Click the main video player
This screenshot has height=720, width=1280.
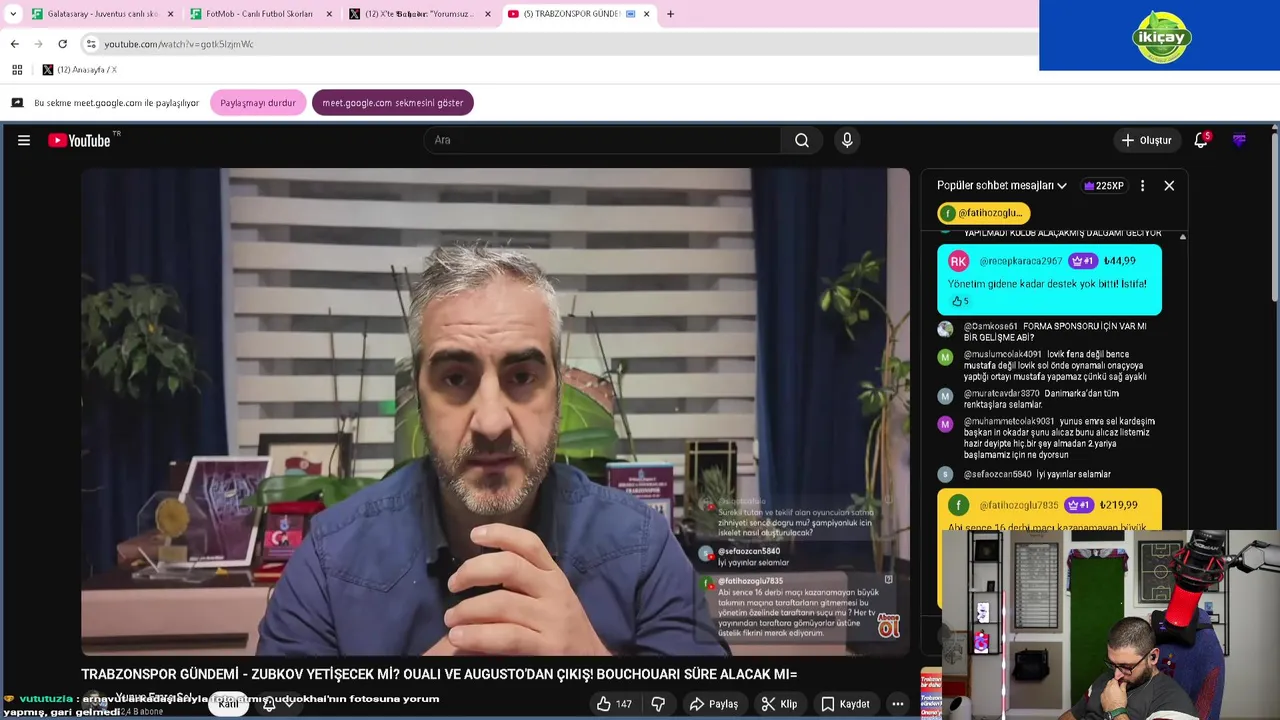[495, 411]
